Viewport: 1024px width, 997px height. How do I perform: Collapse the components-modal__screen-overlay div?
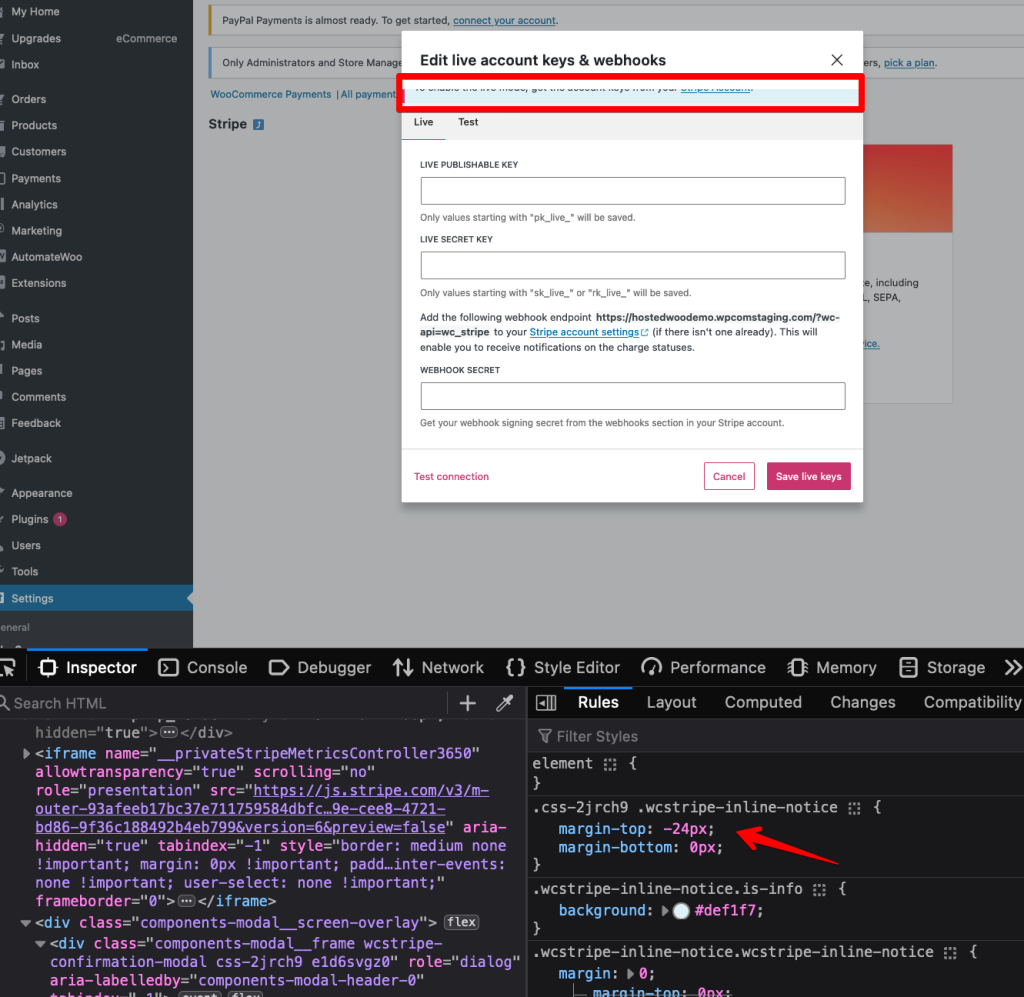click(x=26, y=922)
